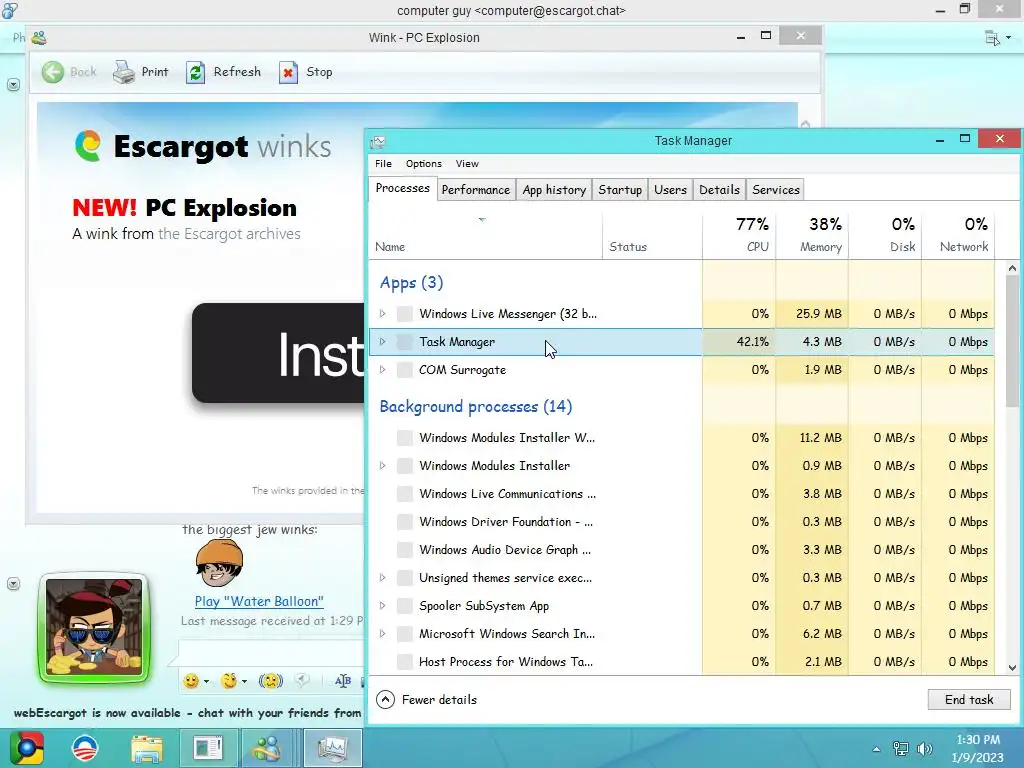Click the user avatar picture in chat

coord(94,628)
